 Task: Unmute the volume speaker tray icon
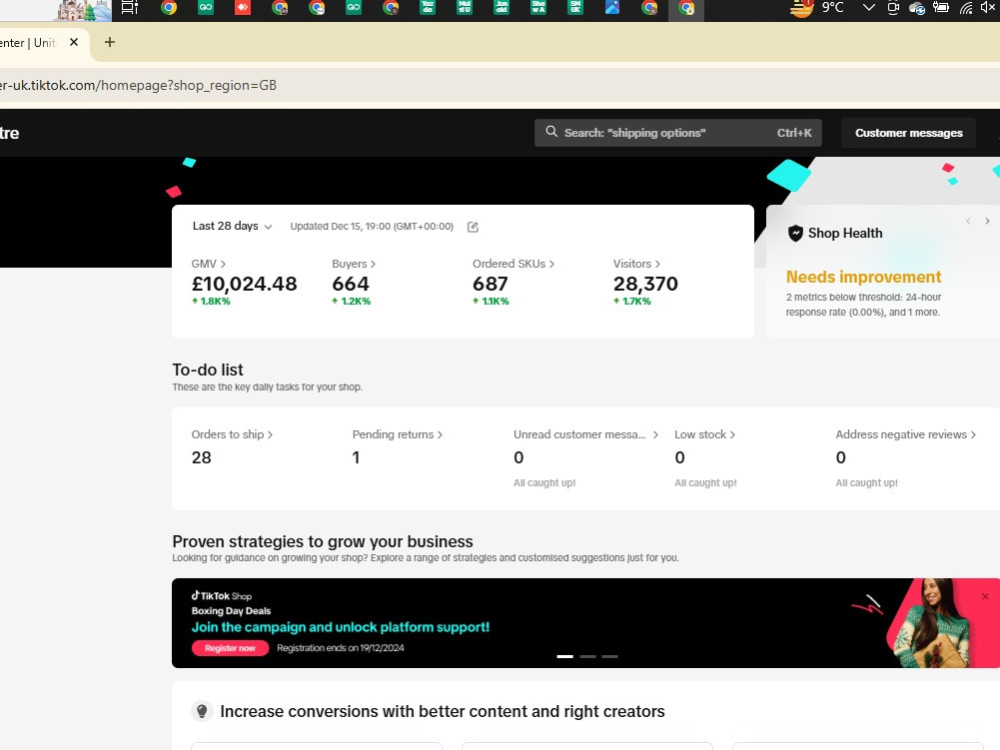click(x=988, y=8)
